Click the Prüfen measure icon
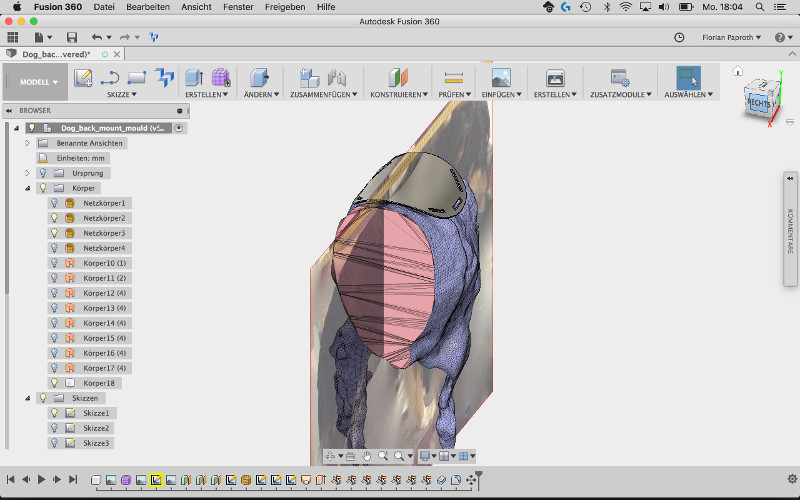Image resolution: width=800 pixels, height=500 pixels. (453, 77)
